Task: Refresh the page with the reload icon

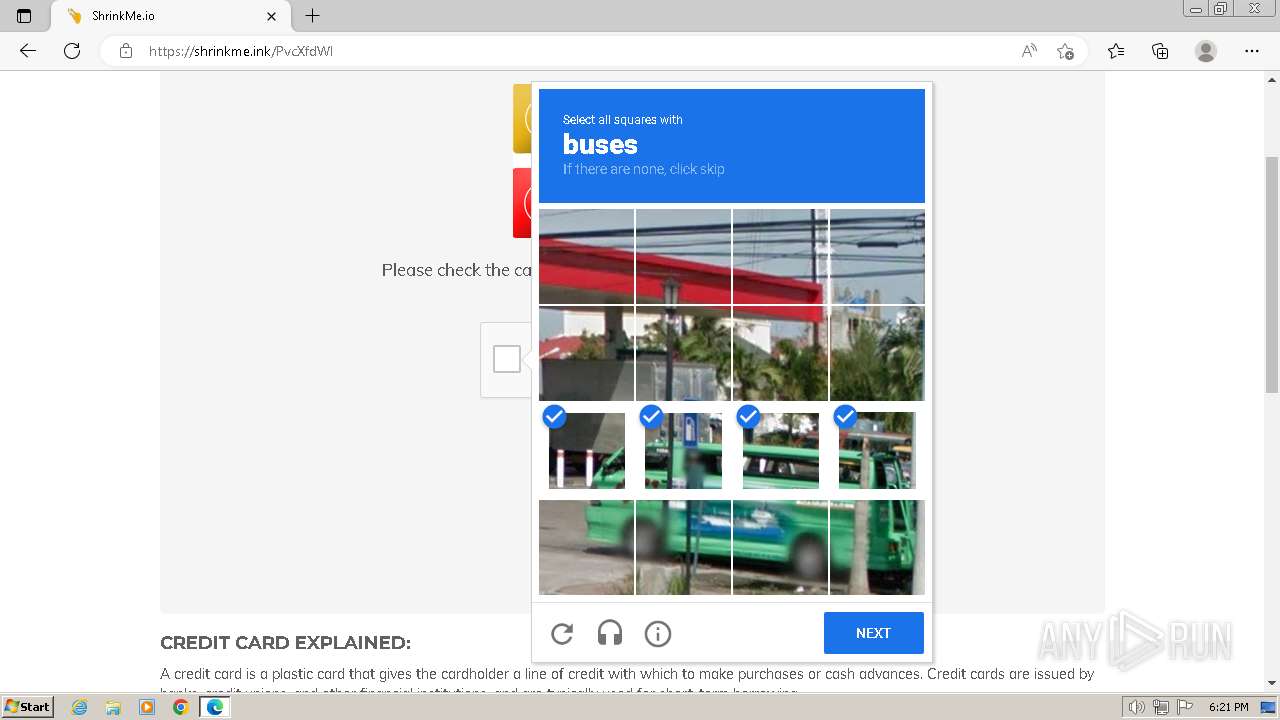Action: point(72,51)
